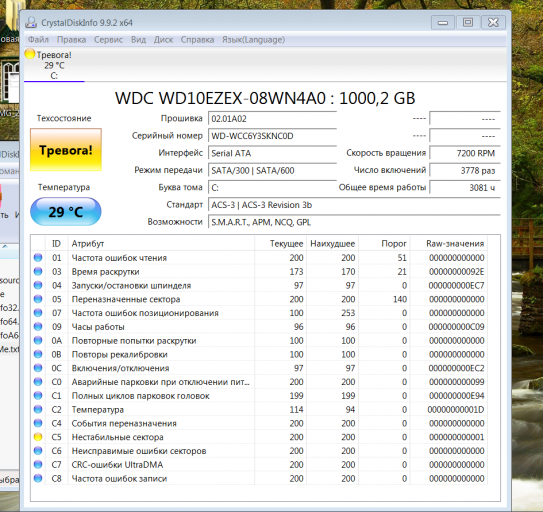Minimize the CrystalDiskInfo window

(443, 23)
